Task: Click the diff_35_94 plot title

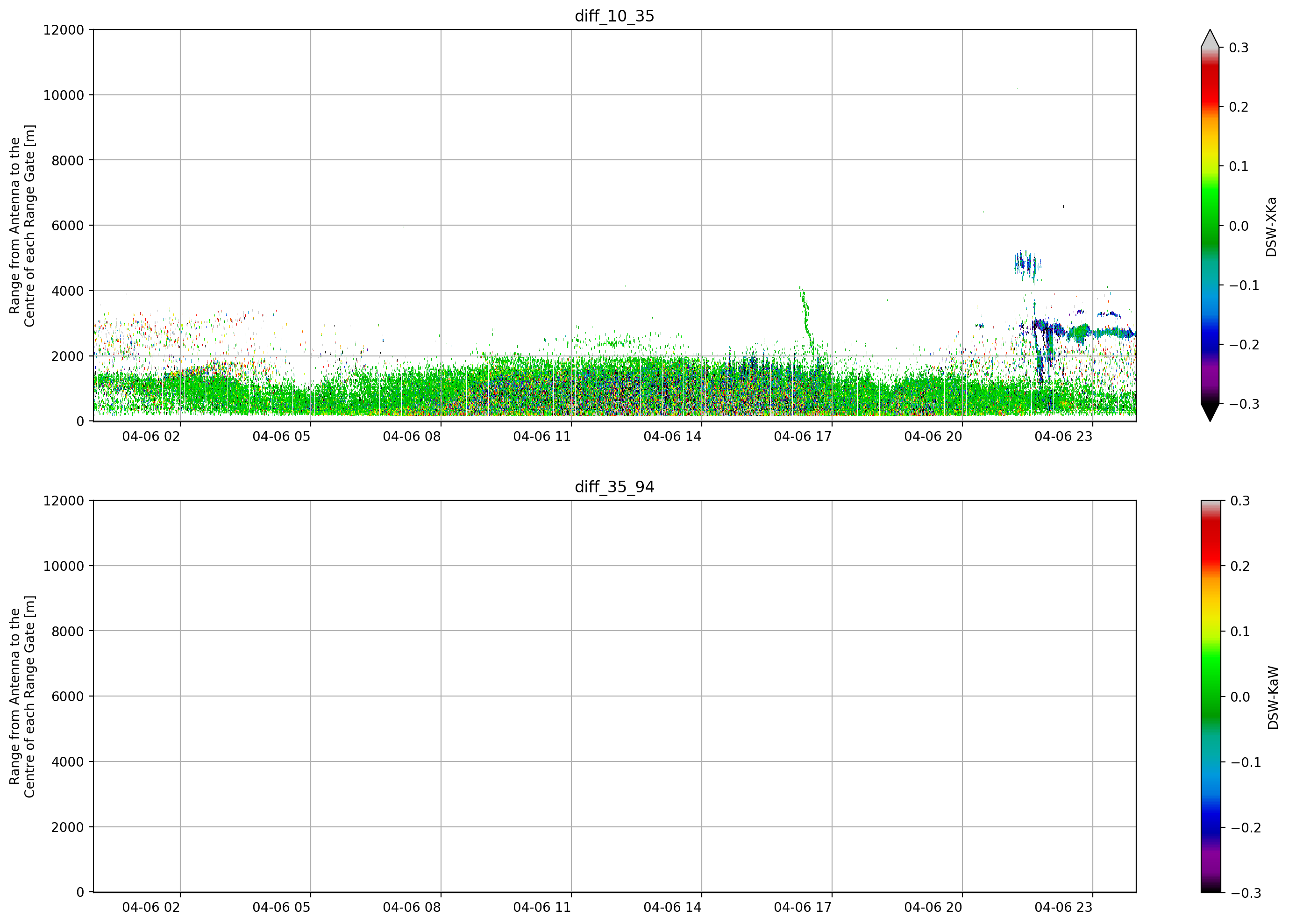Action: (614, 487)
